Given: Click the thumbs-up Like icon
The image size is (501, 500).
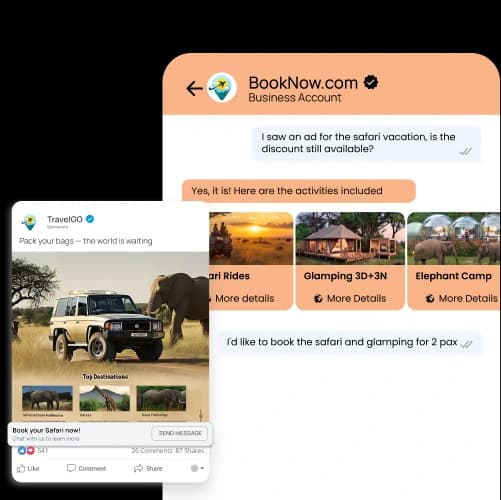Looking at the screenshot, I should coord(21,468).
